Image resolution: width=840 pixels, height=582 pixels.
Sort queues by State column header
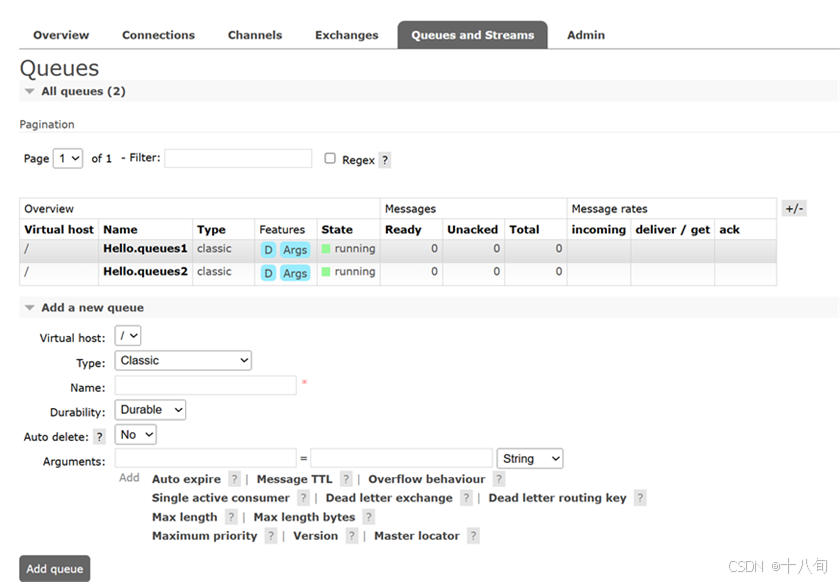(337, 229)
